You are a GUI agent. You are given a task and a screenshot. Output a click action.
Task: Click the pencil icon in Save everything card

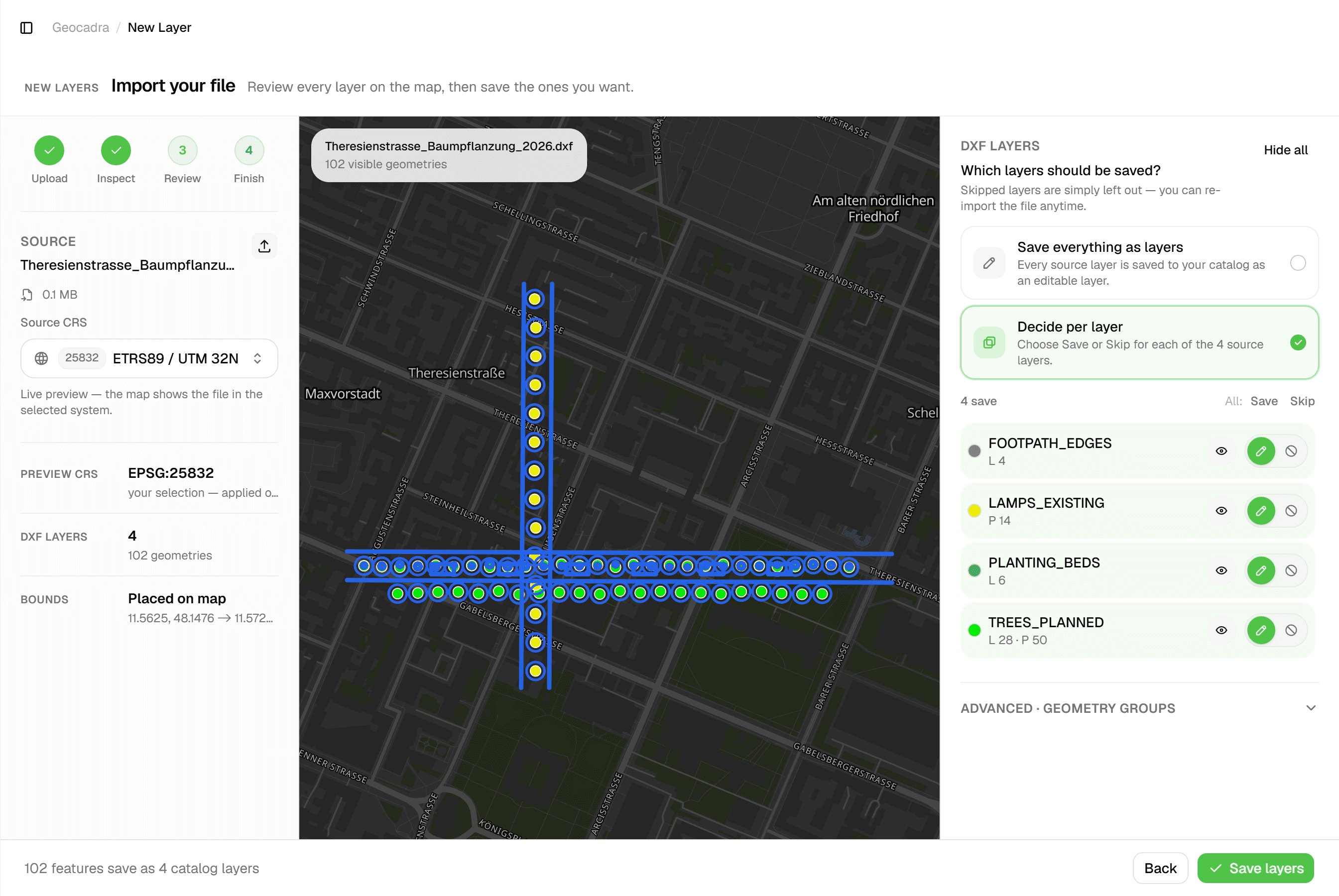pyautogui.click(x=989, y=263)
